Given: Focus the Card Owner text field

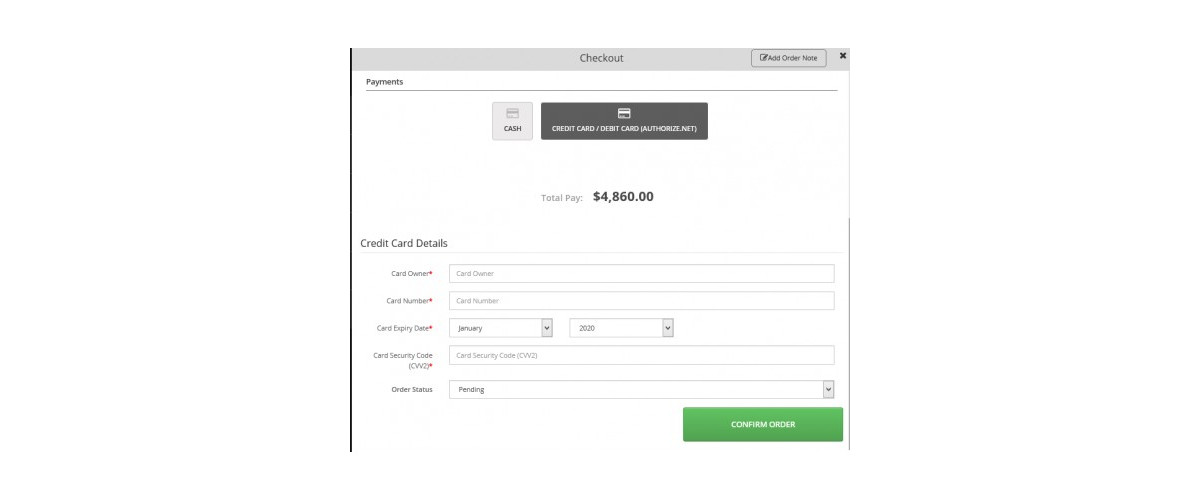Looking at the screenshot, I should (x=642, y=274).
